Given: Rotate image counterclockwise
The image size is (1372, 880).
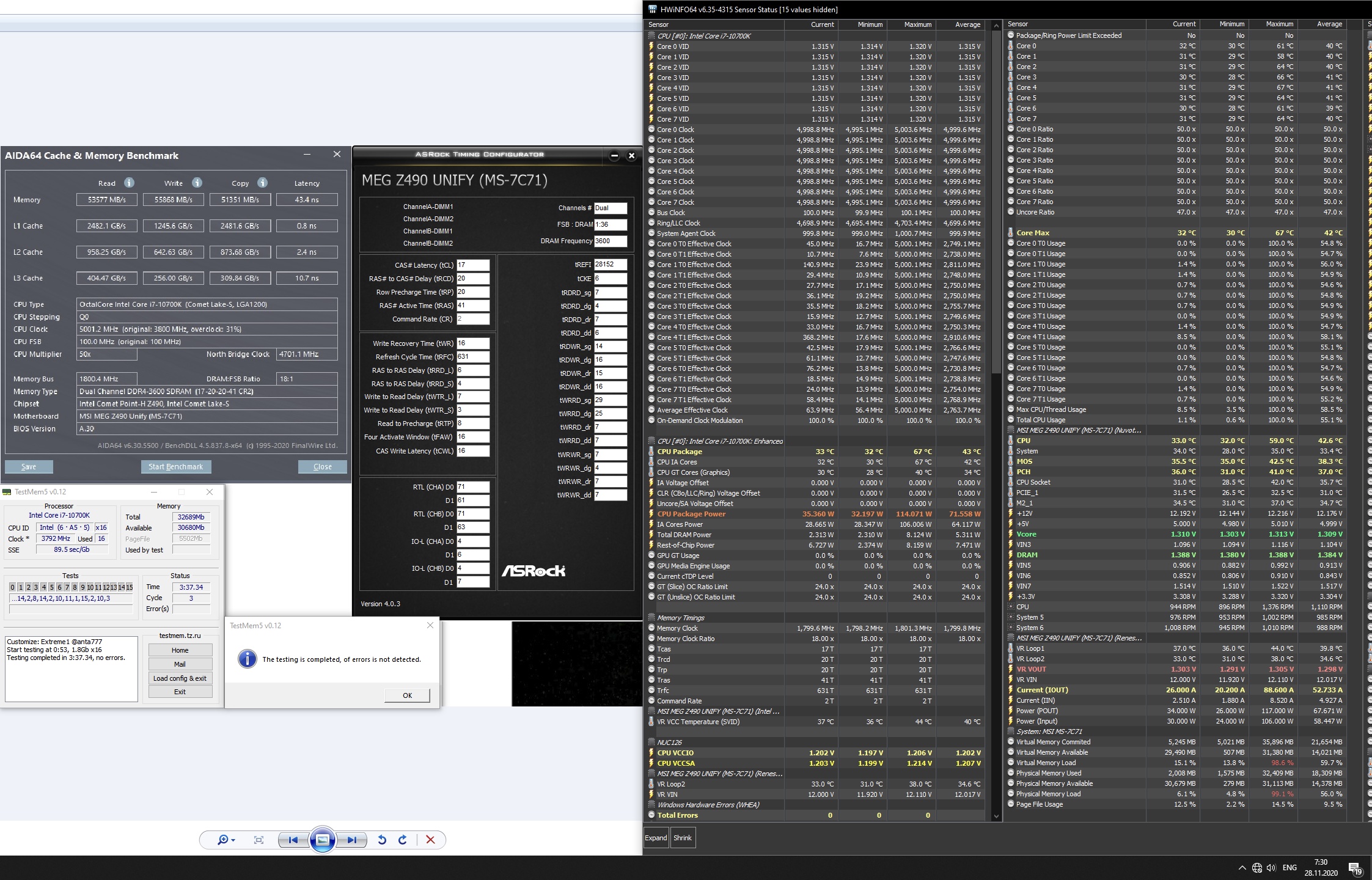Looking at the screenshot, I should pos(382,840).
